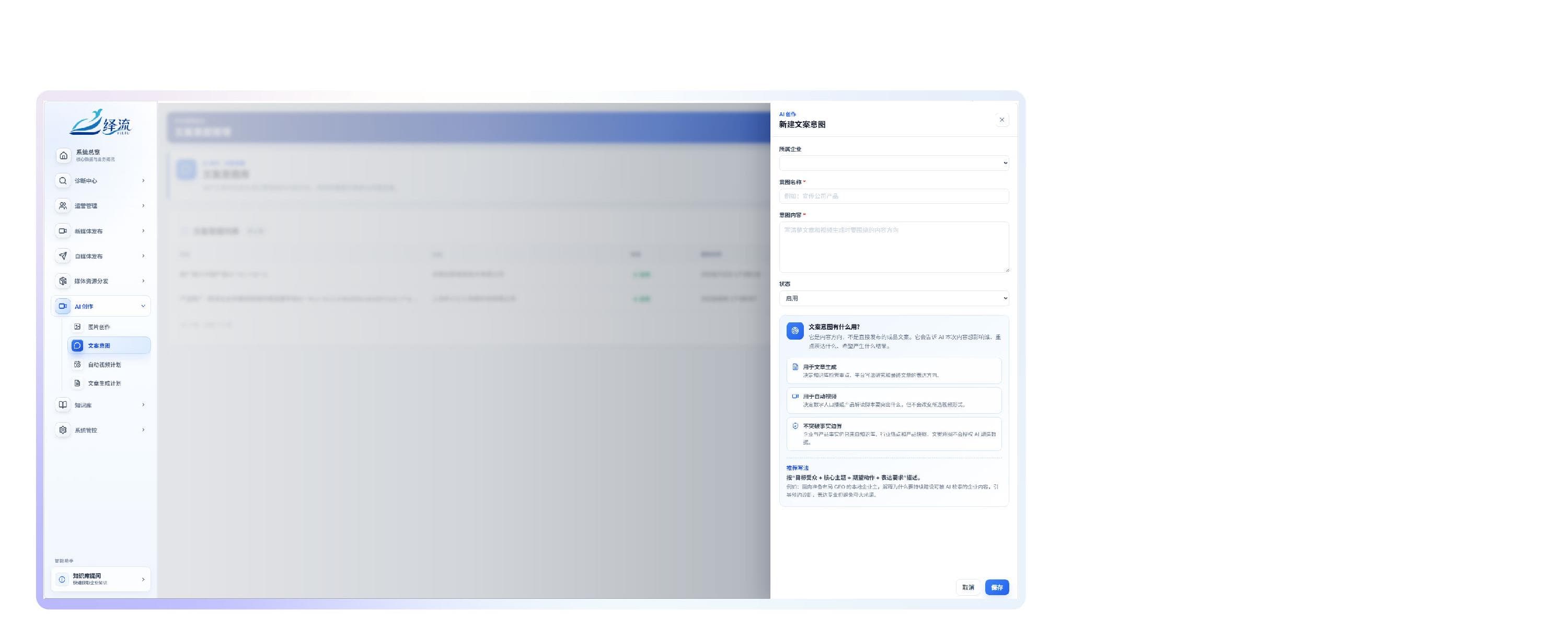Collapse the AI 创作 menu chevron
The width and height of the screenshot is (1568, 627).
coord(143,306)
